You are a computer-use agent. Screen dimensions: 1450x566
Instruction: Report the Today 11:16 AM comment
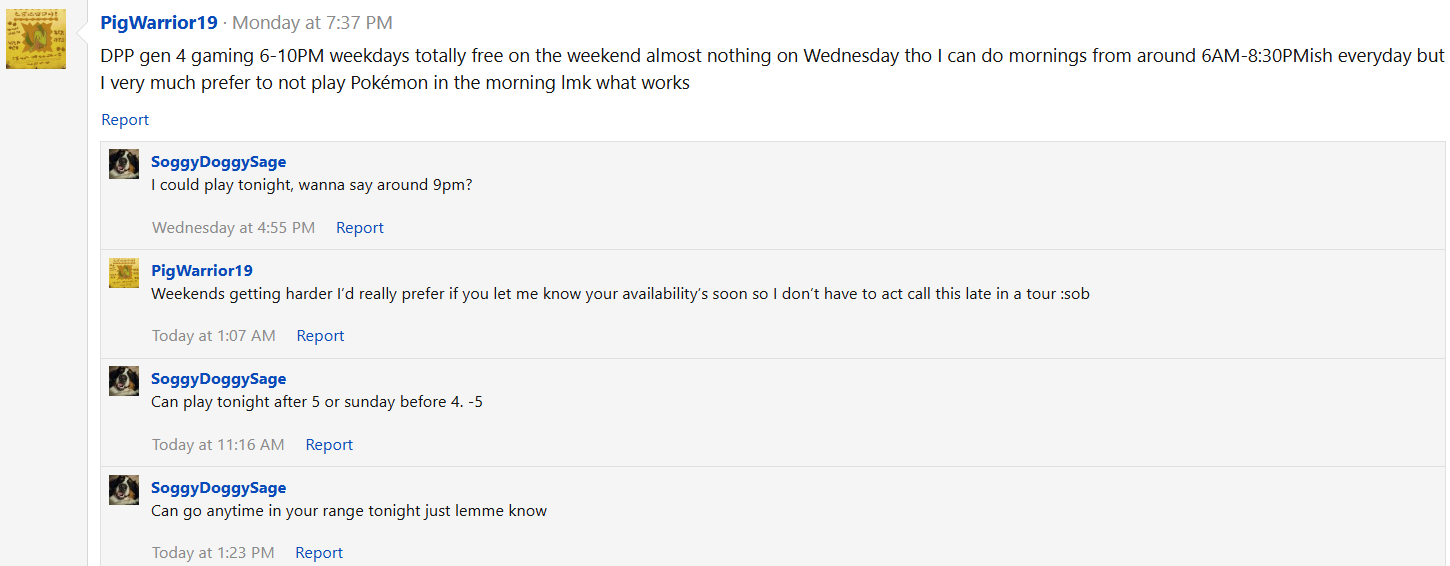[329, 445]
